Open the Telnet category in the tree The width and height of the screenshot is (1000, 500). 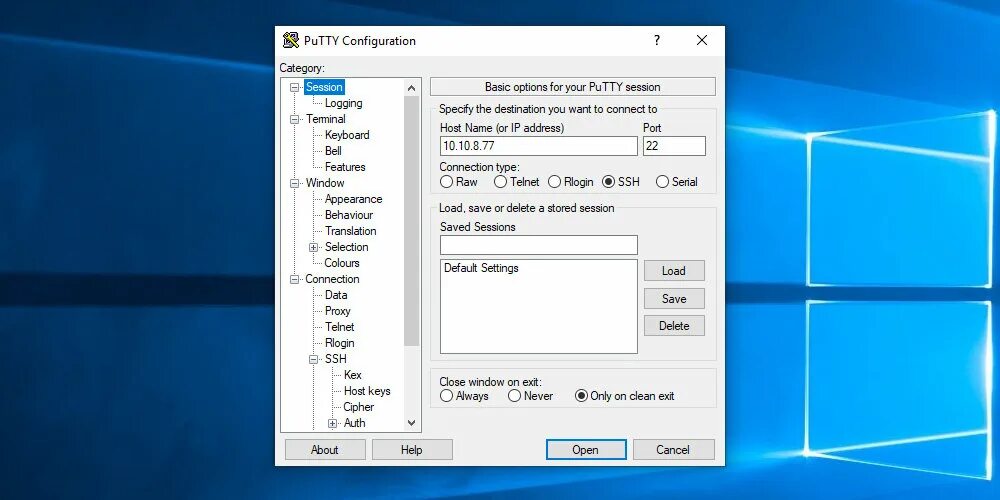[339, 327]
